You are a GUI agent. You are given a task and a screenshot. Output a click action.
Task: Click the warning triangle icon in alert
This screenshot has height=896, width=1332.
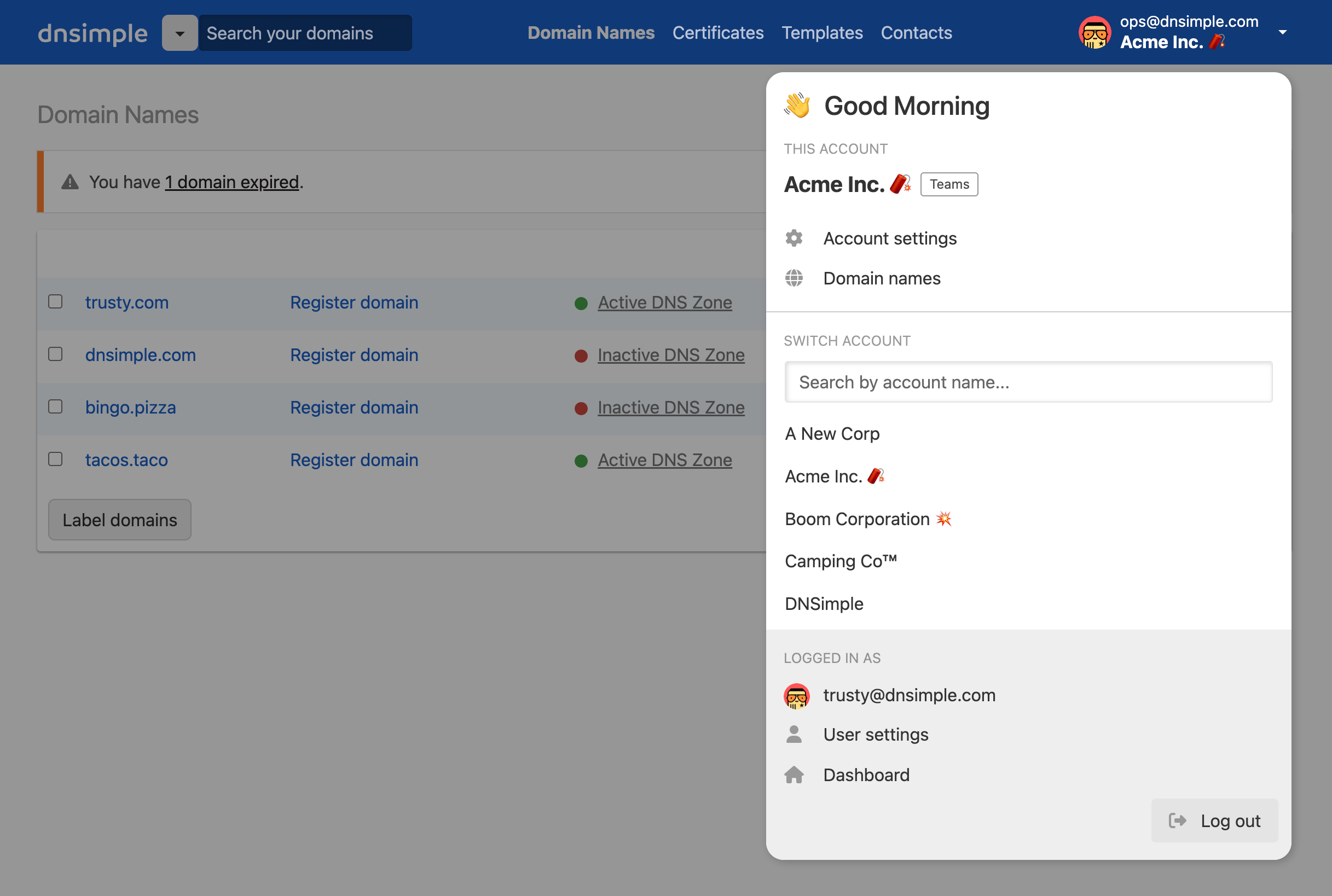70,182
